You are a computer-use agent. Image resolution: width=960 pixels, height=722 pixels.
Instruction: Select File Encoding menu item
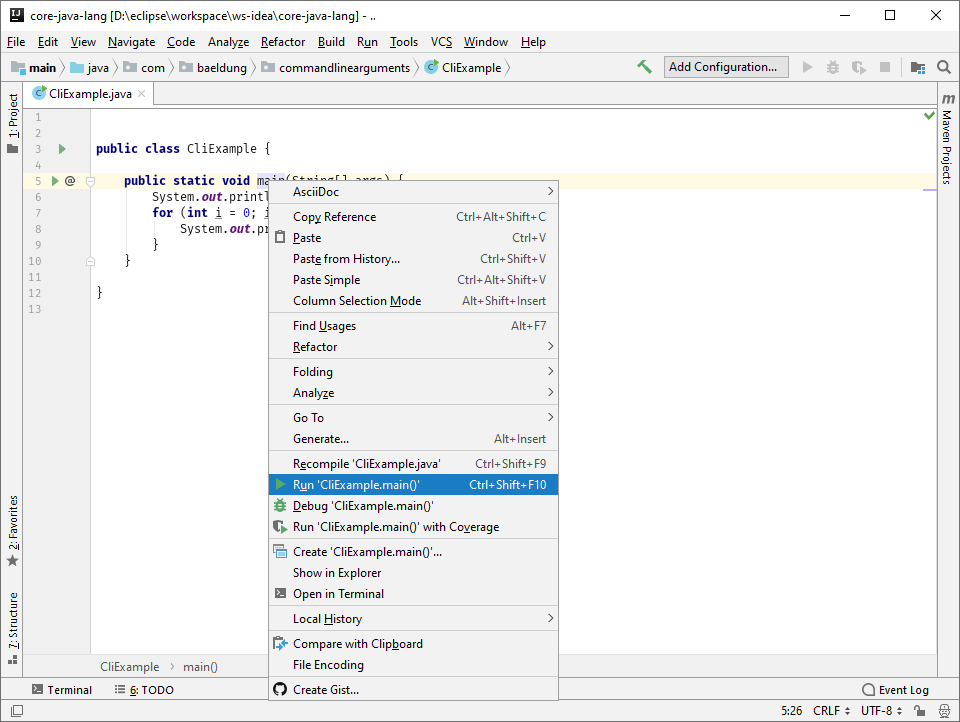414,664
